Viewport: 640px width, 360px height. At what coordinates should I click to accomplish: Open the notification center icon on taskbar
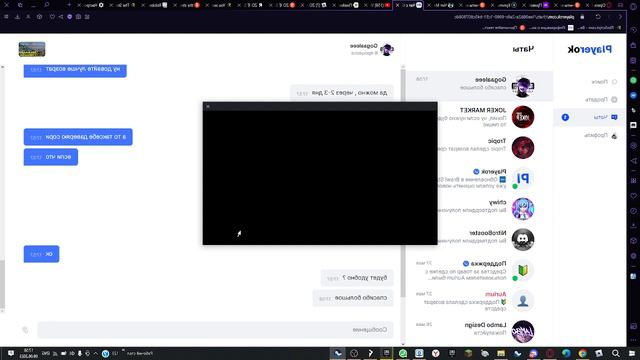pos(11,353)
